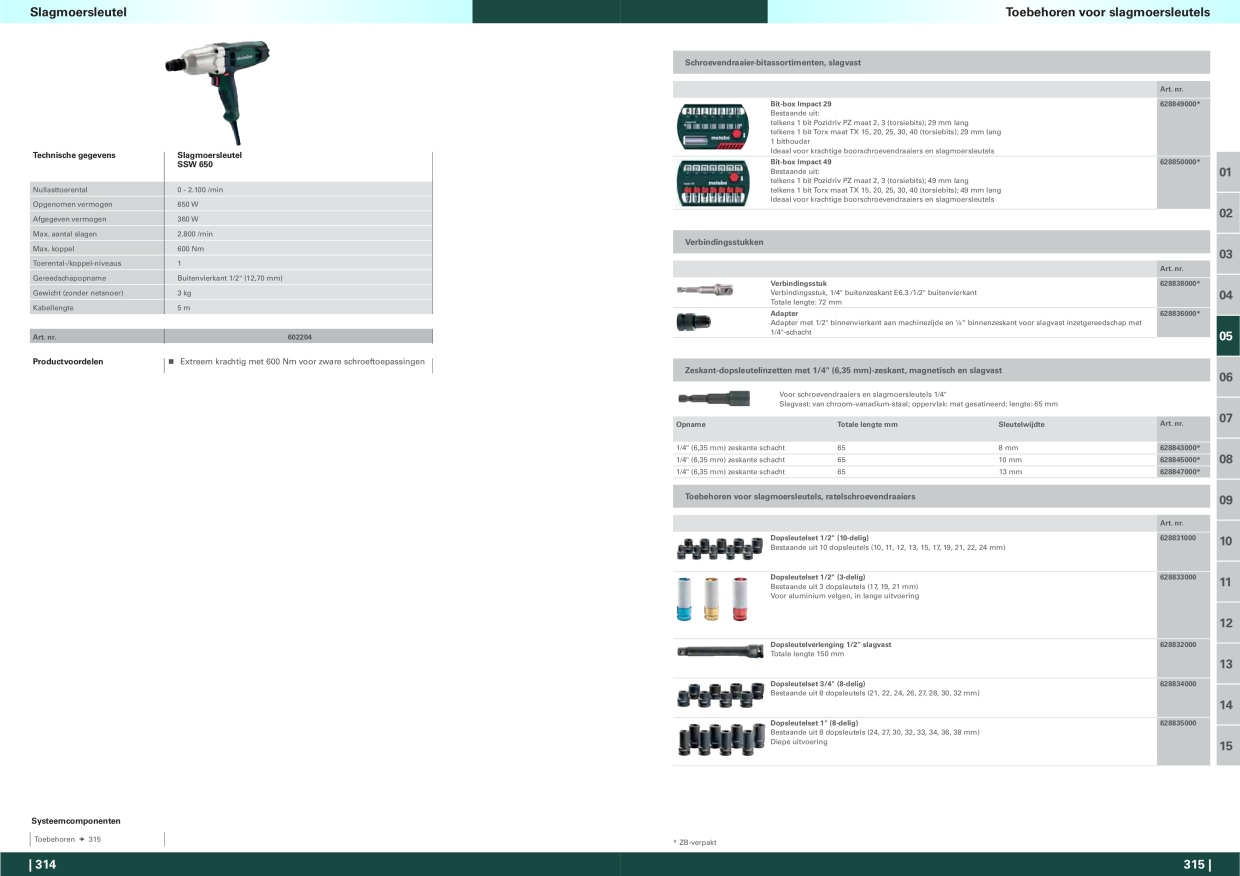Click the magnetic hex socket bit image
1240x876 pixels.
pyautogui.click(x=714, y=397)
